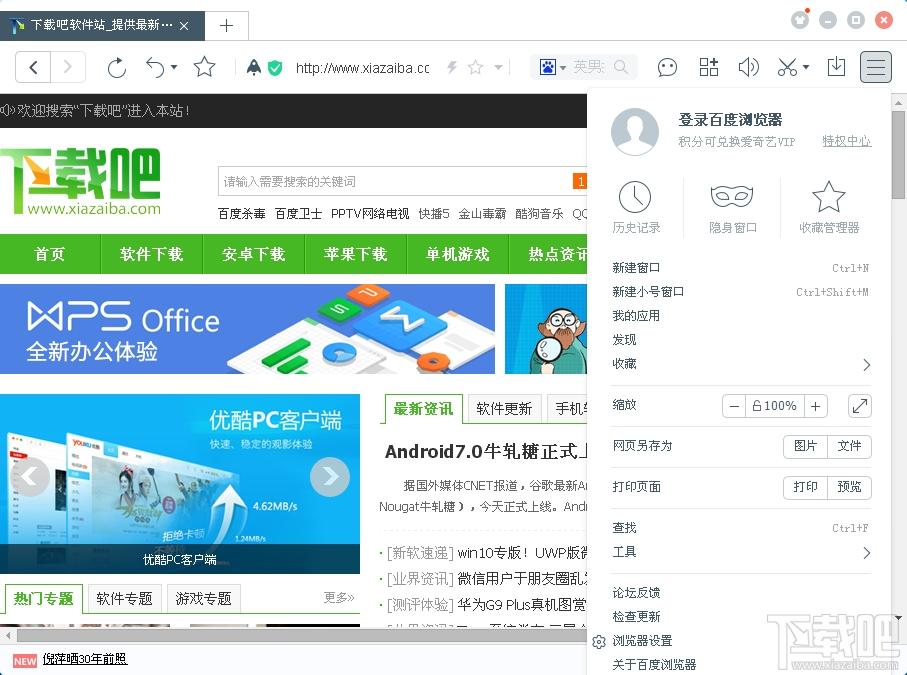907x675 pixels.
Task: Open a new tab with the plus button
Action: [227, 25]
